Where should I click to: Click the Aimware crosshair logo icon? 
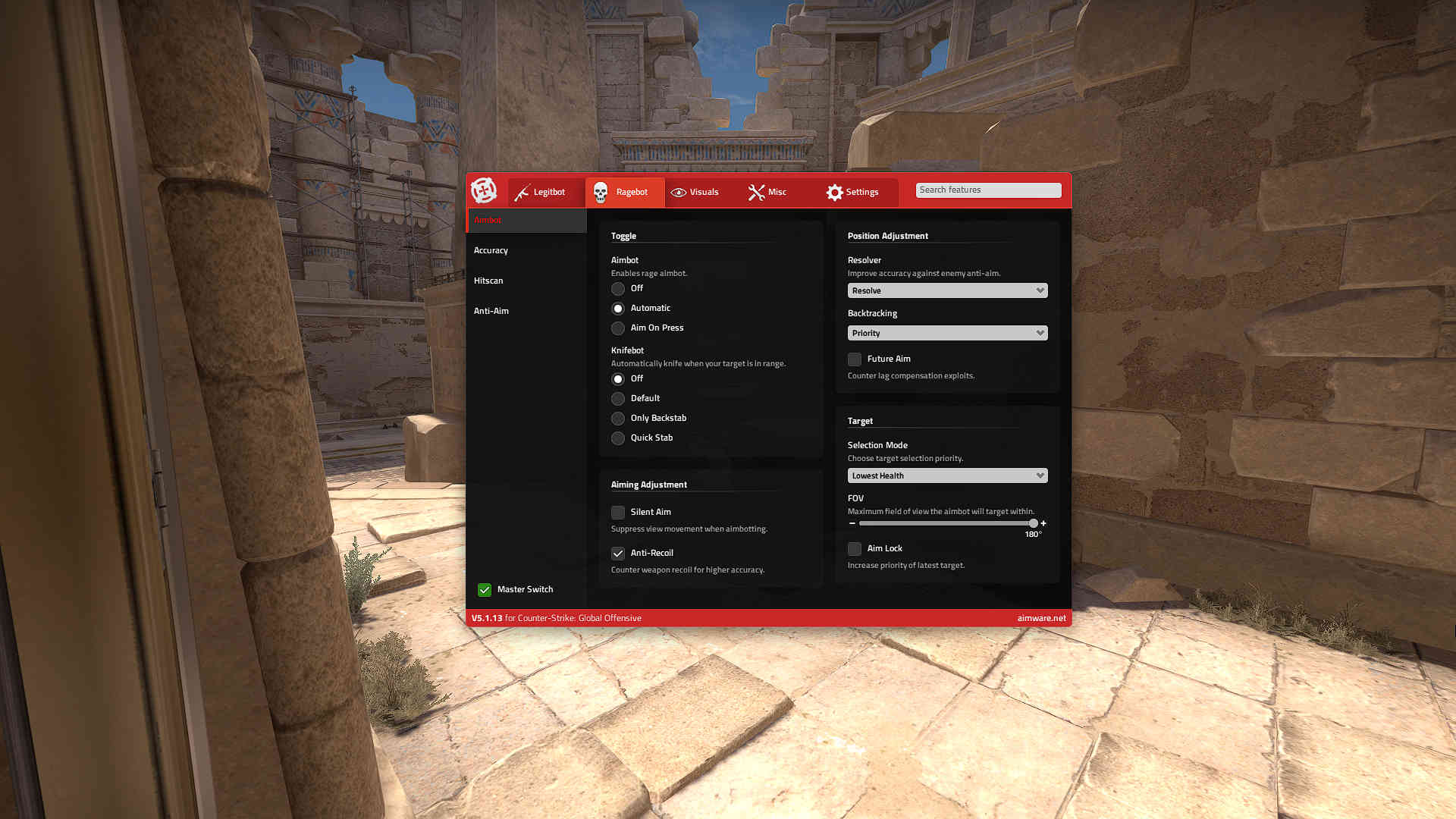click(x=484, y=190)
